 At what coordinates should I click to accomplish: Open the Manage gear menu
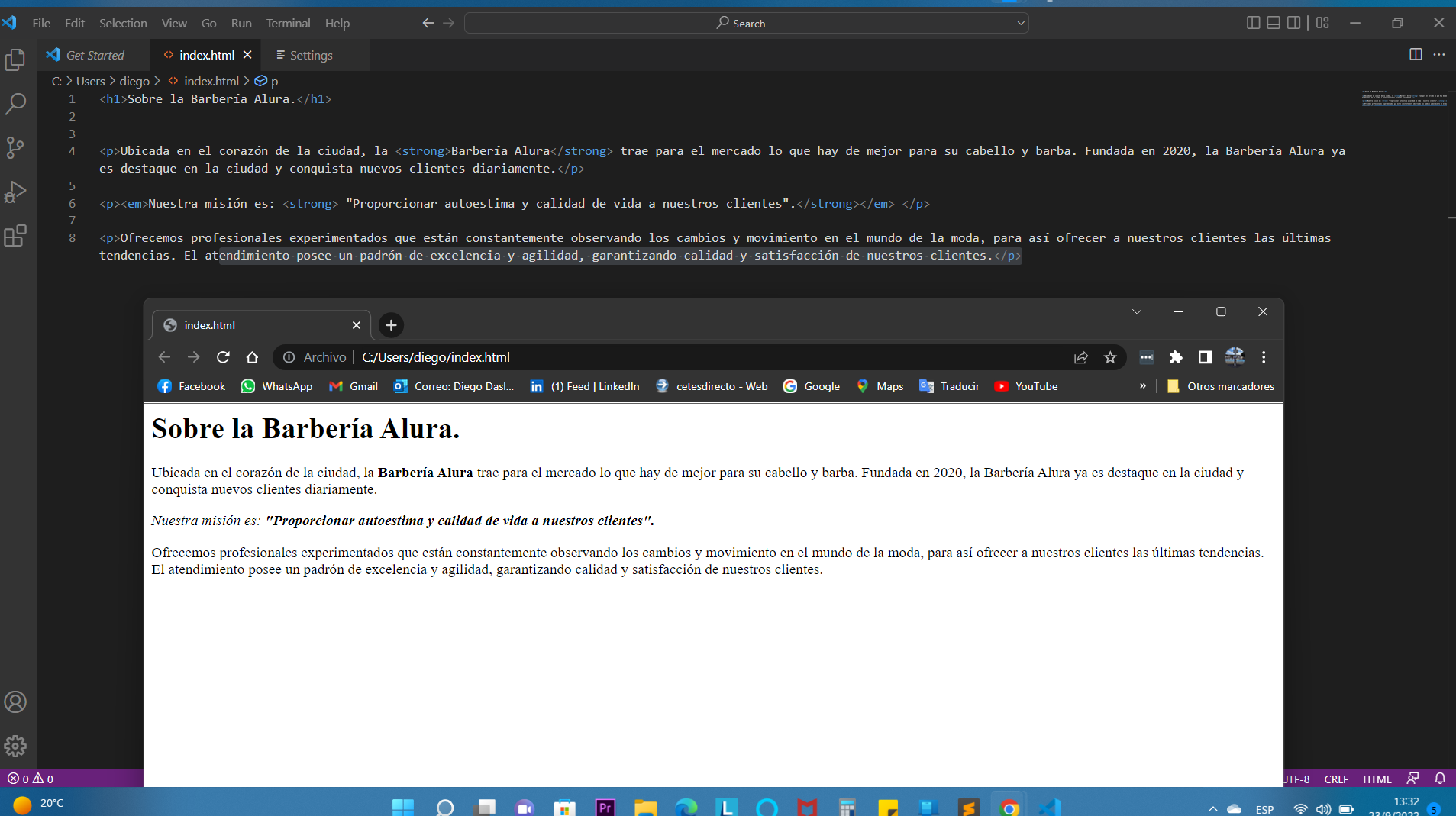pos(15,747)
